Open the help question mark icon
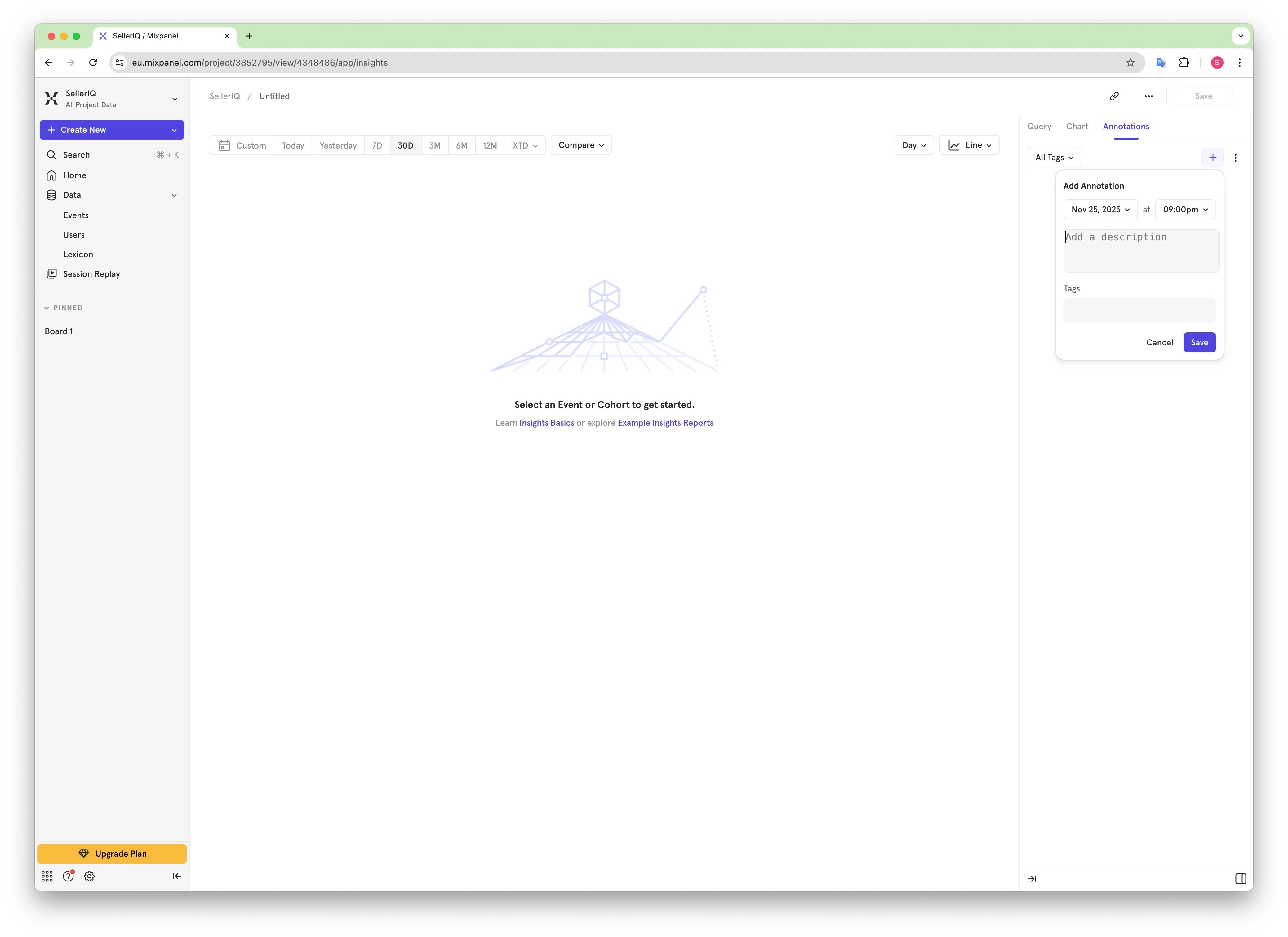The height and width of the screenshot is (937, 1288). [x=68, y=876]
